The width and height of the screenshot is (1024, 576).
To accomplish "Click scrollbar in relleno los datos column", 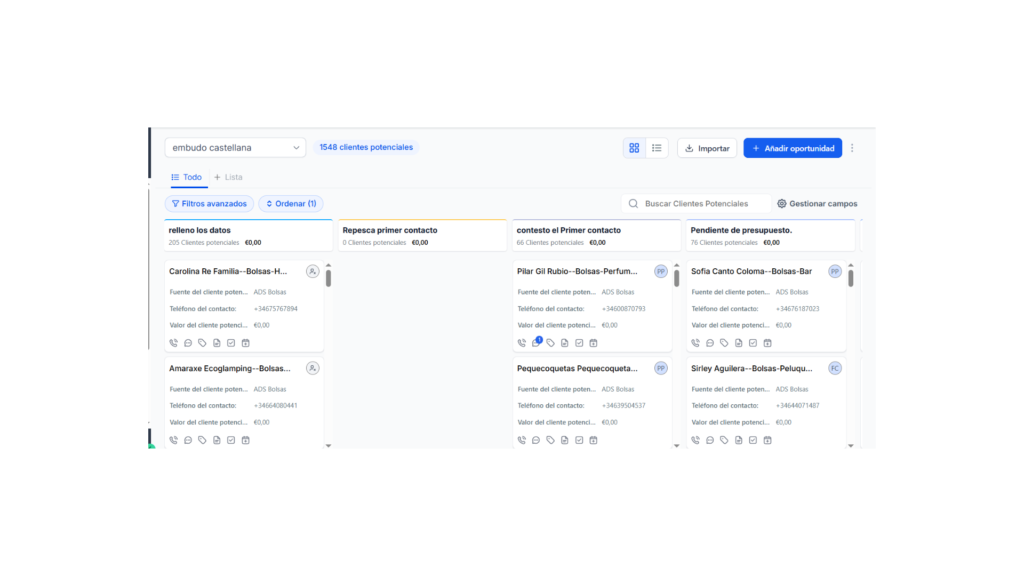I will (x=328, y=278).
